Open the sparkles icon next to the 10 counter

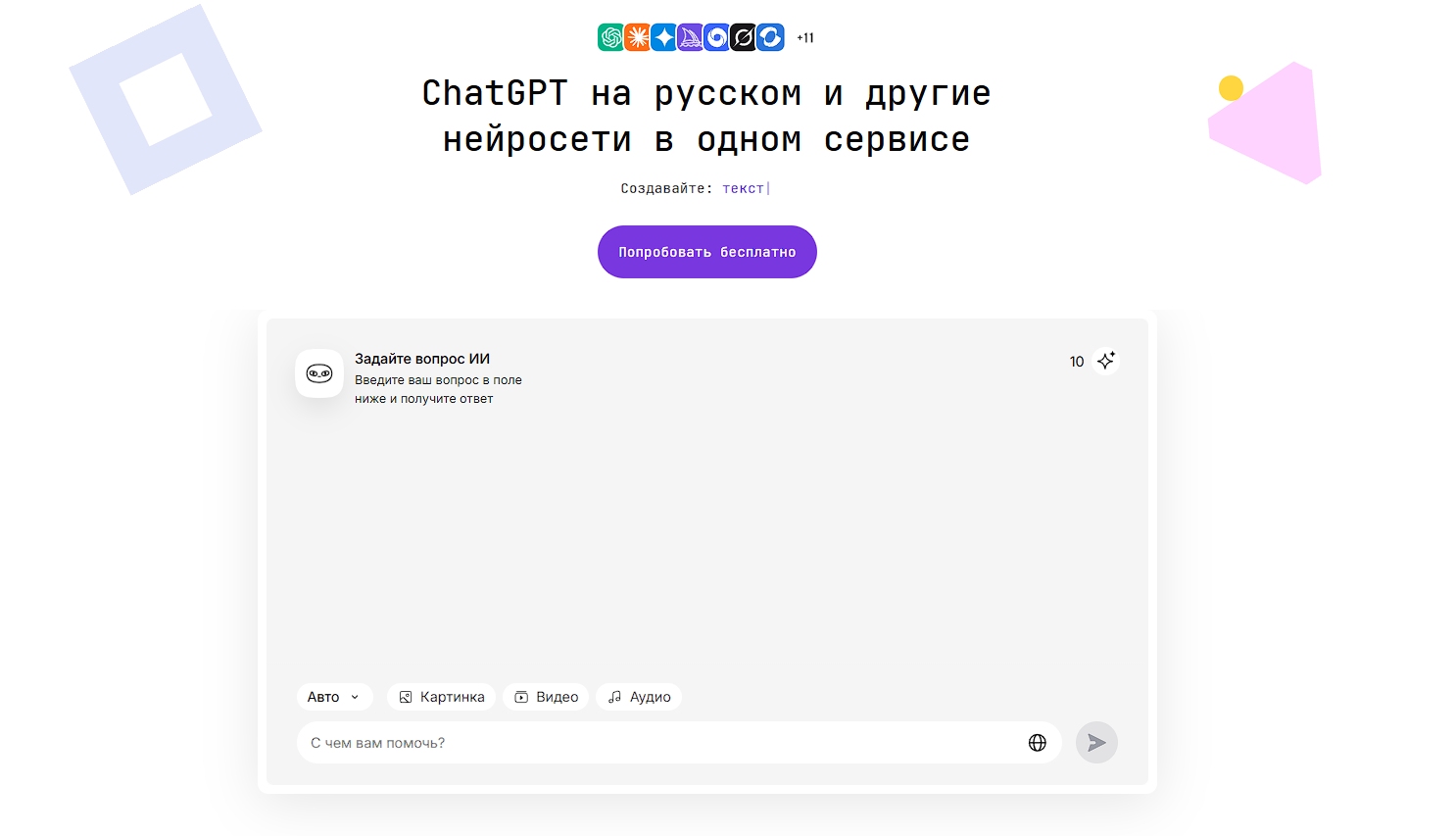click(x=1106, y=361)
